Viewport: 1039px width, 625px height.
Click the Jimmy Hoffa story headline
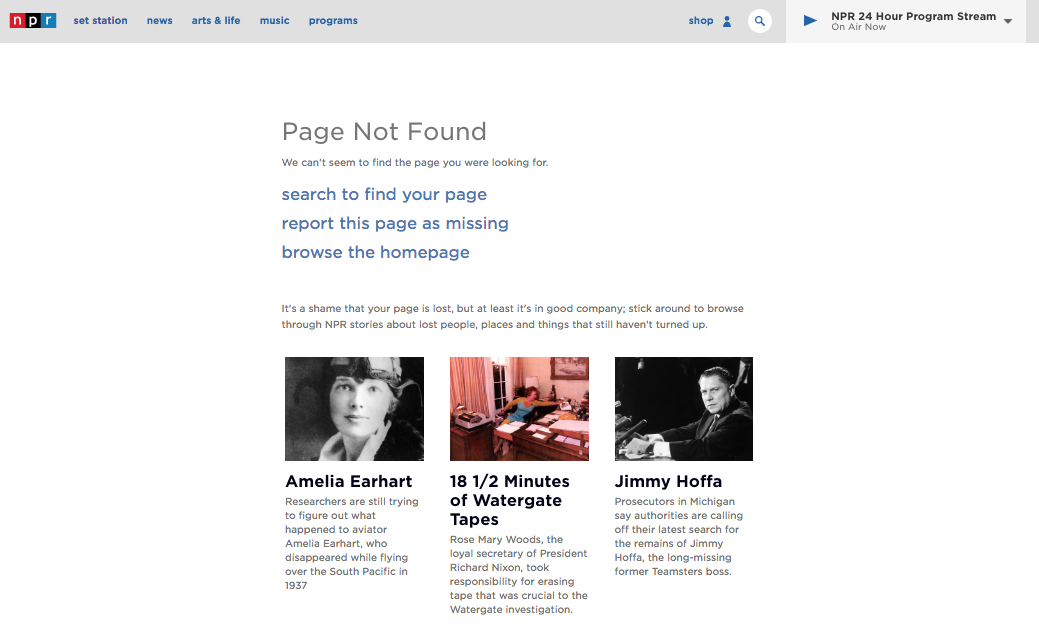[668, 481]
